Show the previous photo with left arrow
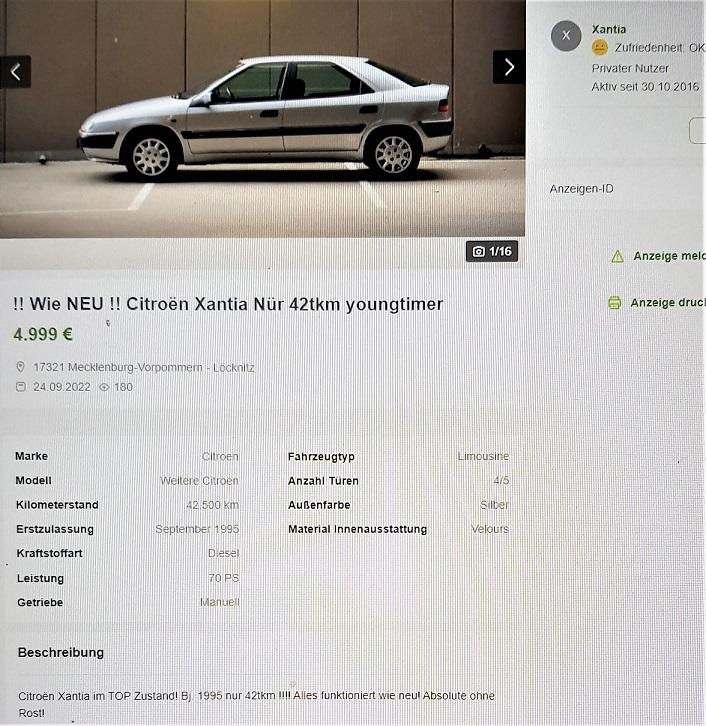The width and height of the screenshot is (706, 726). [x=15, y=72]
